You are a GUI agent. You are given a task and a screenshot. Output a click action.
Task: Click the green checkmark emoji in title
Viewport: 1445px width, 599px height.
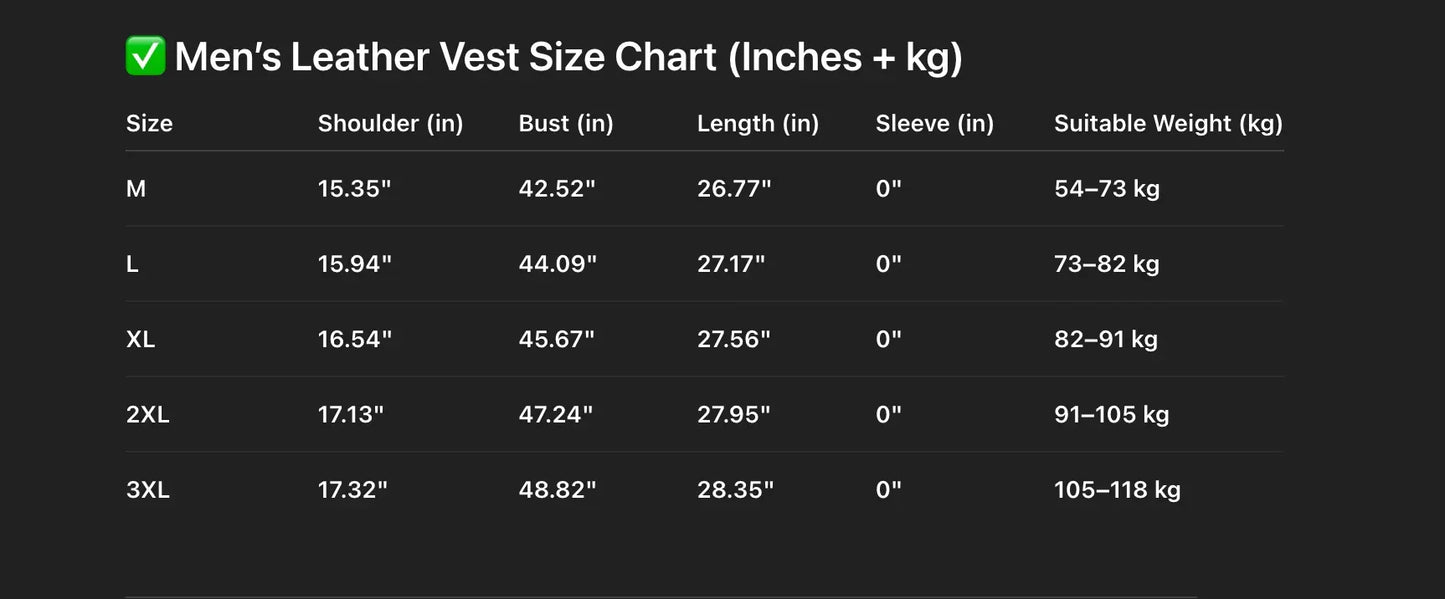(x=146, y=56)
